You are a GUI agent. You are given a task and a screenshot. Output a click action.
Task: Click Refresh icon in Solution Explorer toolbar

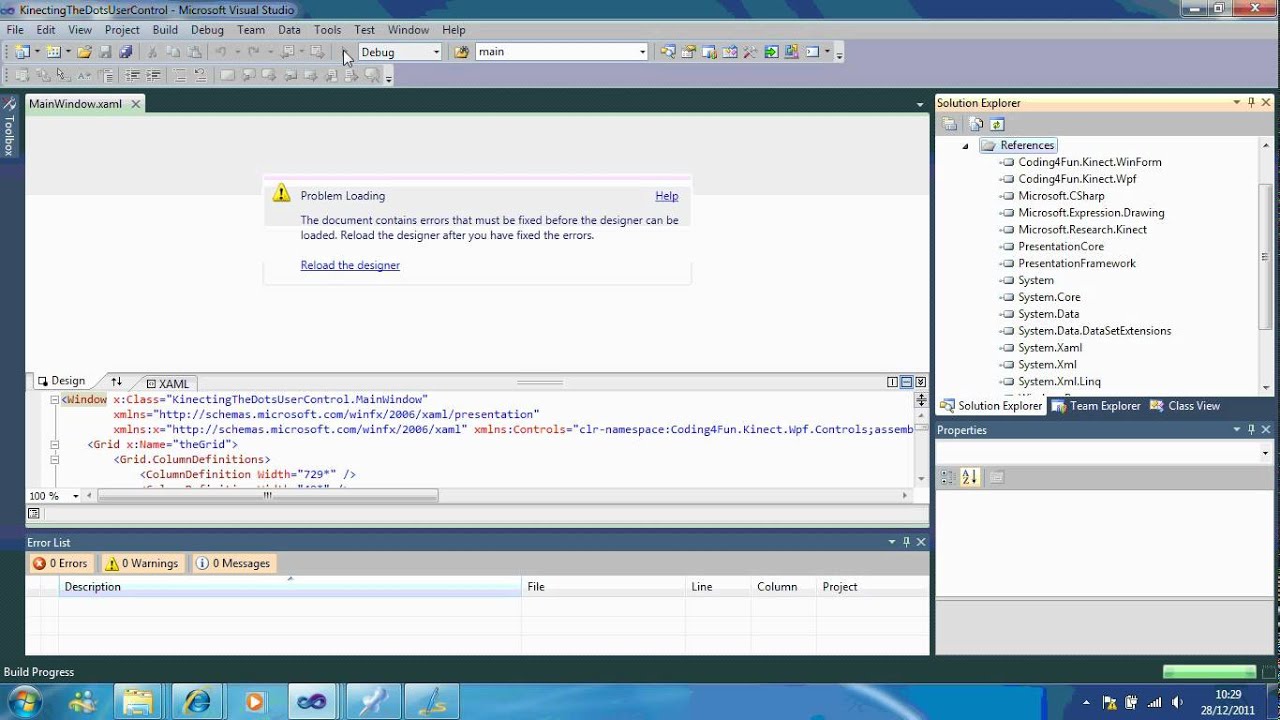pyautogui.click(x=997, y=125)
